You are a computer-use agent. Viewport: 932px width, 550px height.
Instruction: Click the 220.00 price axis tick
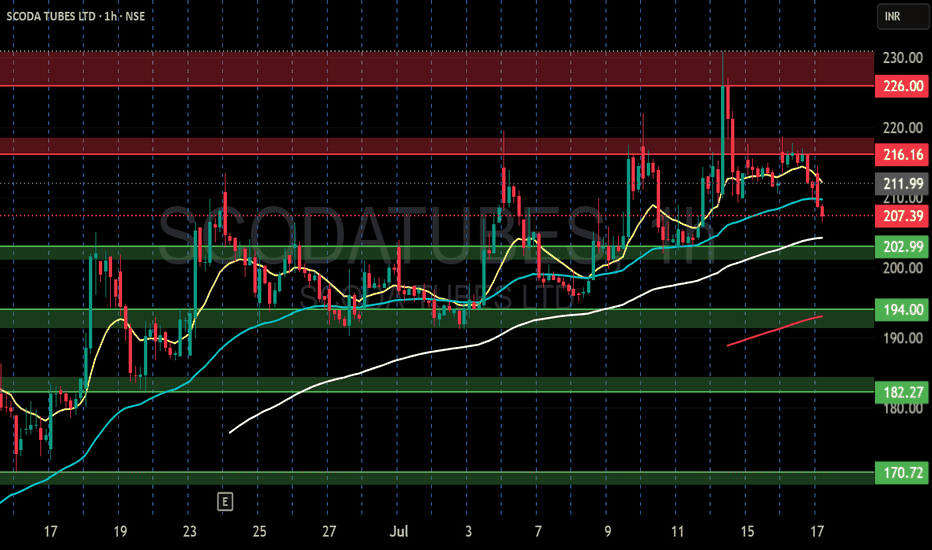pyautogui.click(x=902, y=128)
